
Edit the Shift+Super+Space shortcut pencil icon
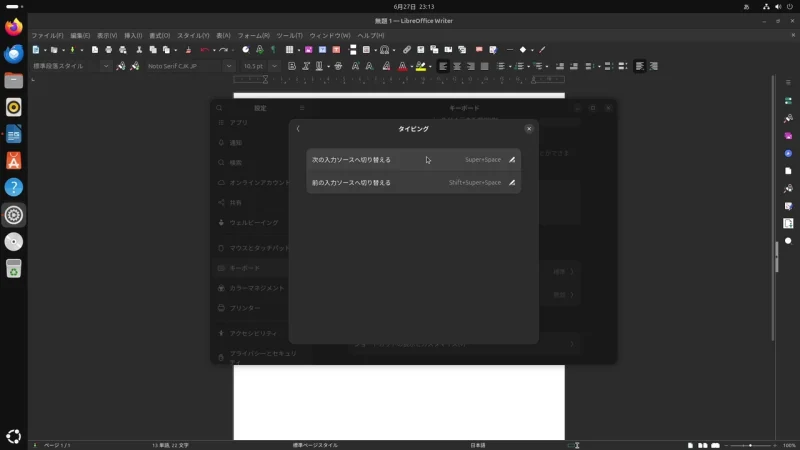512,183
